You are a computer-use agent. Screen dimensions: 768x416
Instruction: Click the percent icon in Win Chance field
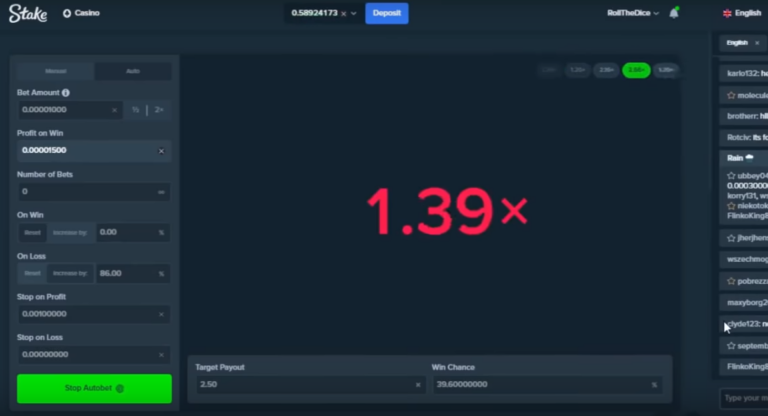pyautogui.click(x=655, y=384)
